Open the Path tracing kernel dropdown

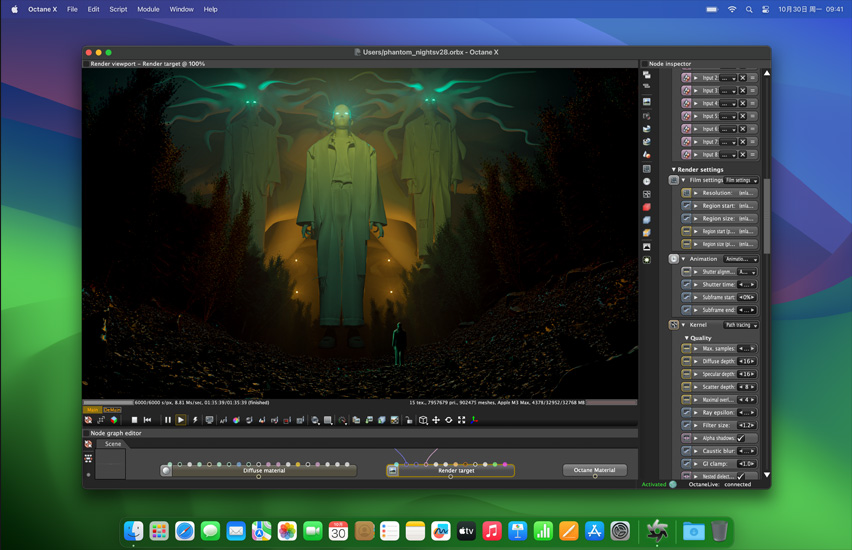[x=740, y=325]
